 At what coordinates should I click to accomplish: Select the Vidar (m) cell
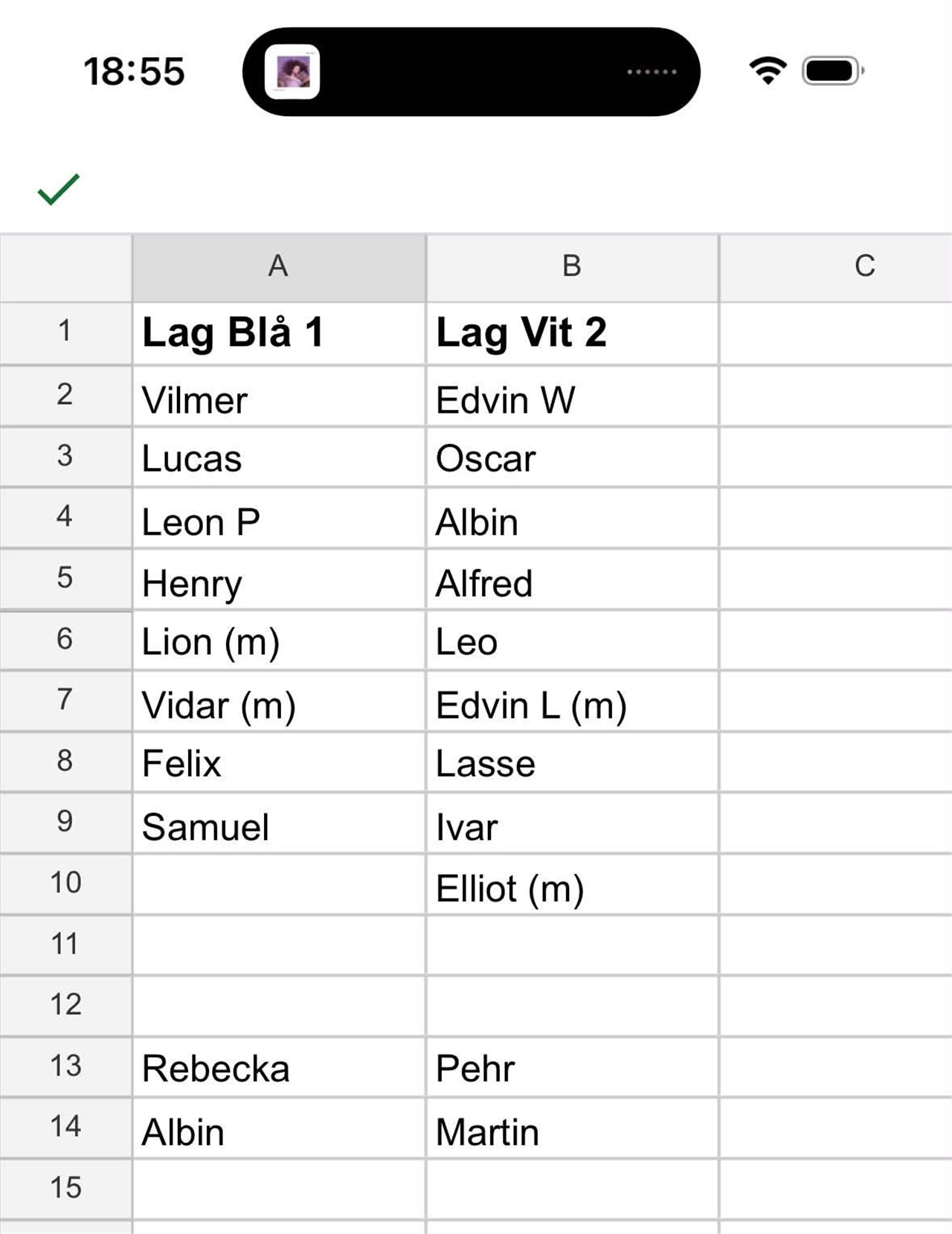279,701
